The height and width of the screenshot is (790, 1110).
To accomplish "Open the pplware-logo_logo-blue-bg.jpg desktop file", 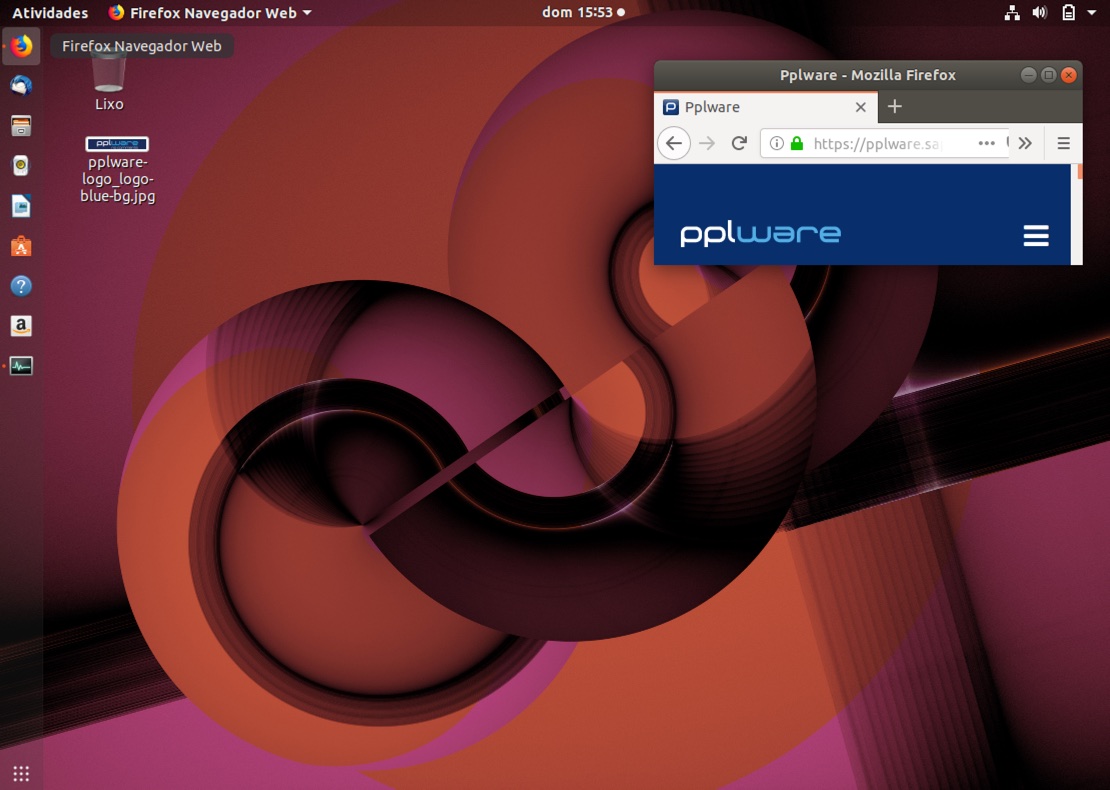I will point(117,143).
